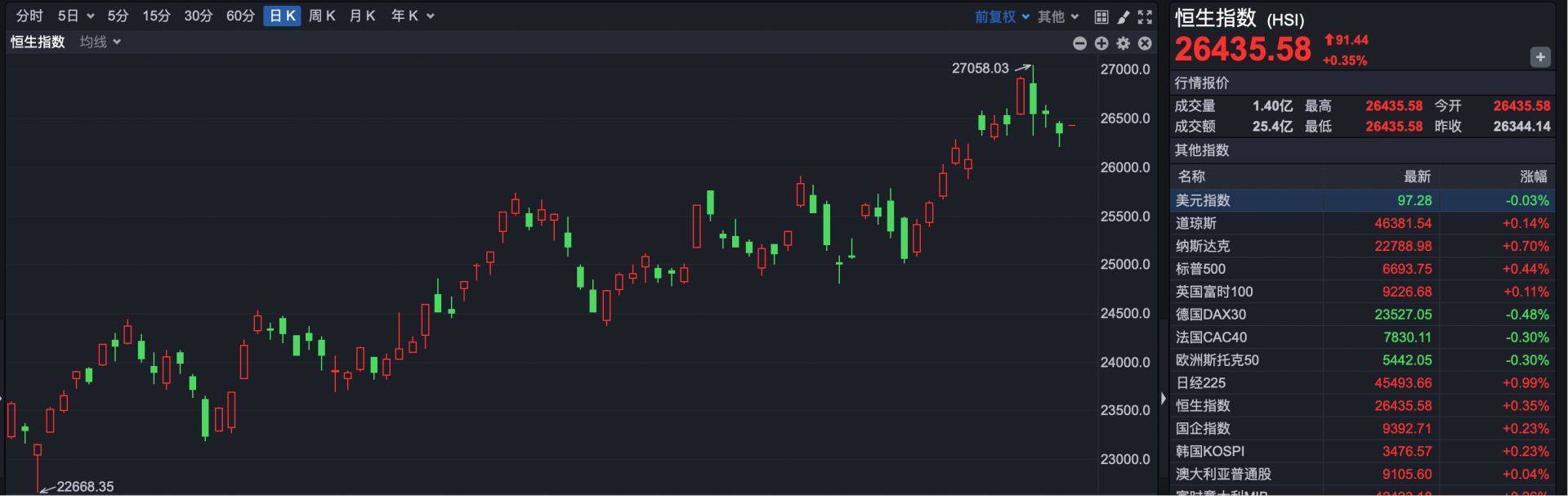Select the 60分 timeframe tab
The image size is (1568, 496).
tap(240, 16)
